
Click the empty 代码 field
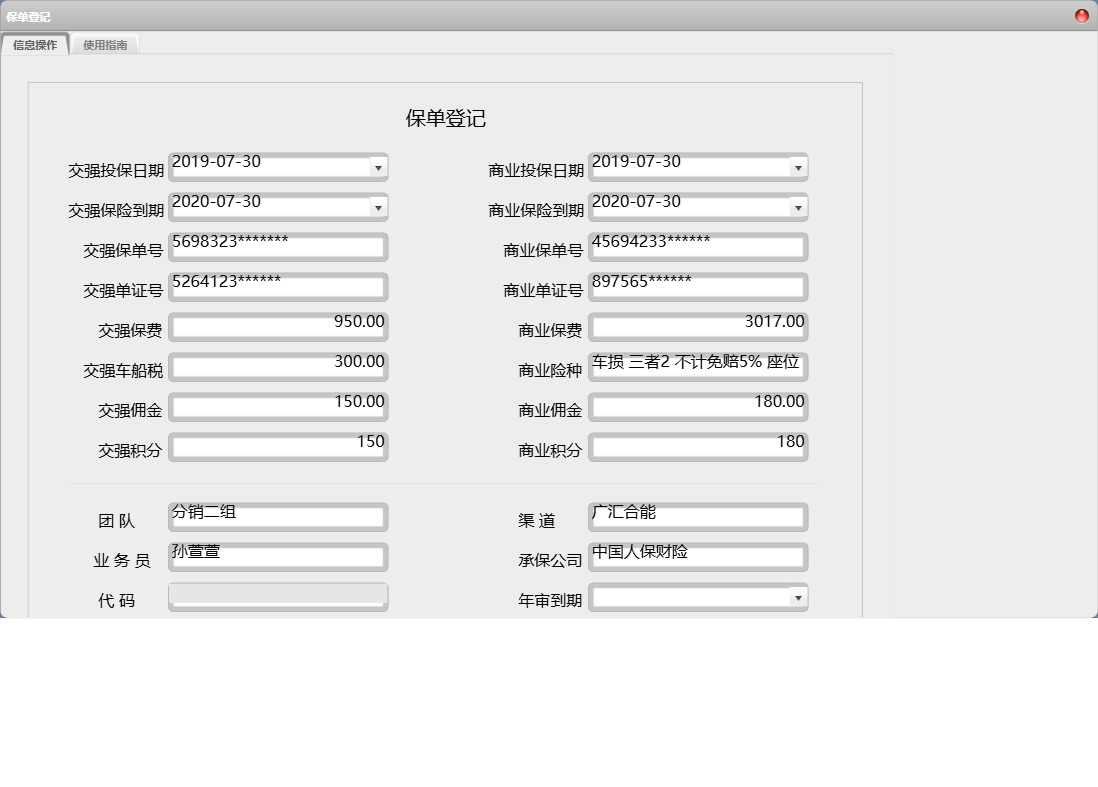278,597
